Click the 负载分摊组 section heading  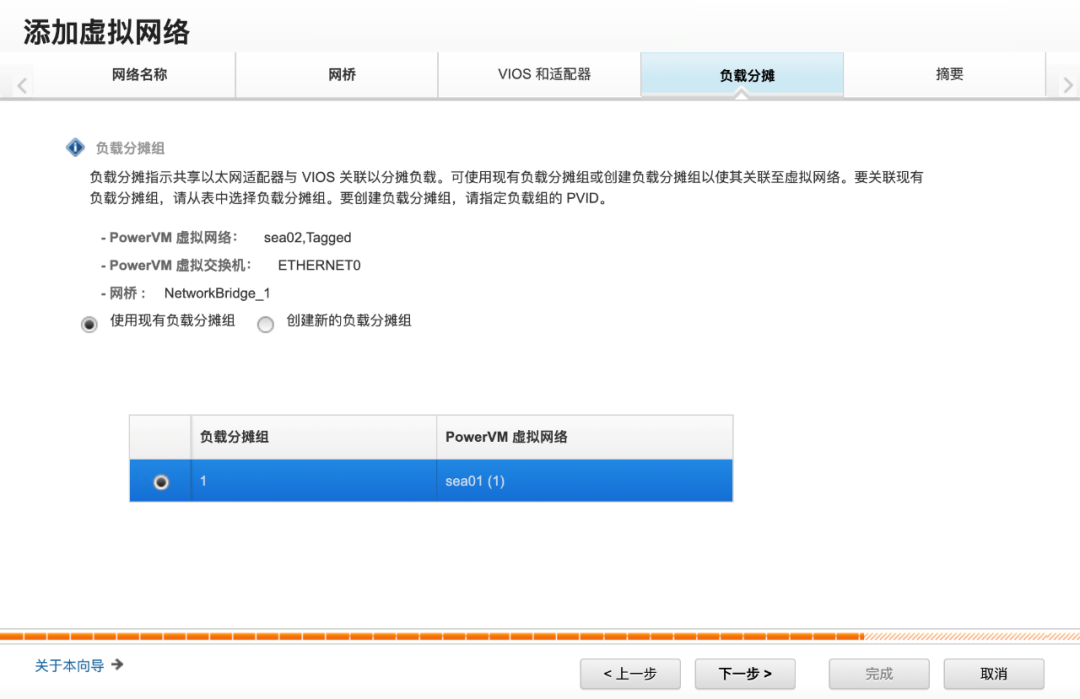[x=130, y=148]
